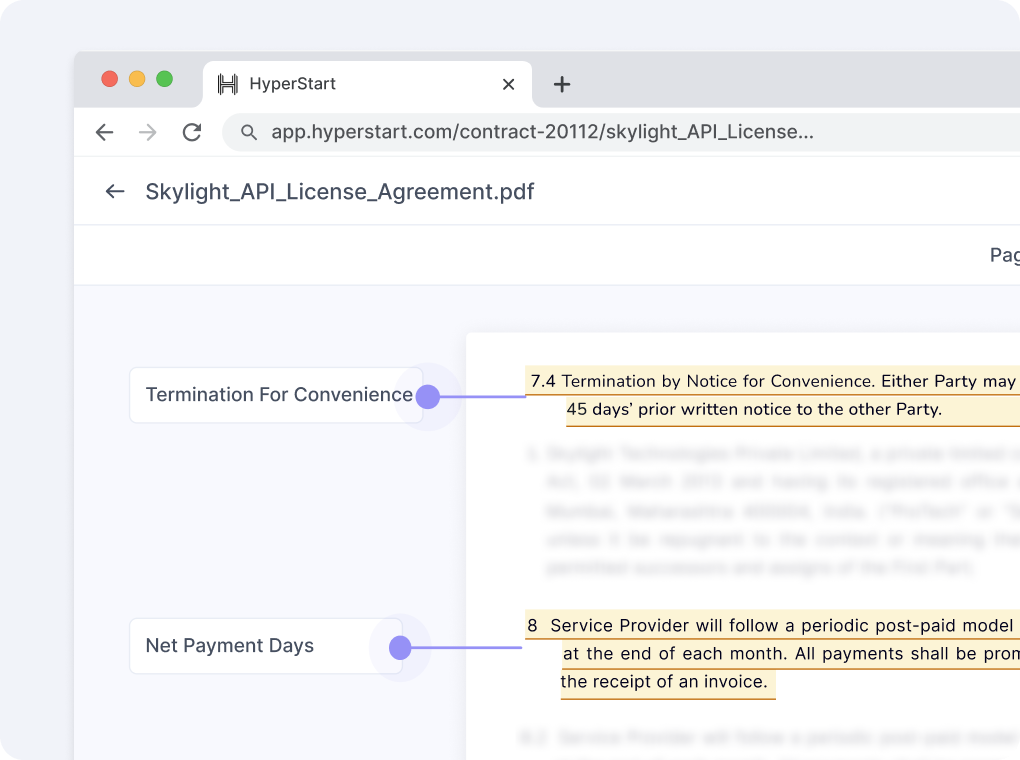Close the HyperStart browser tab
Screen dimensions: 1020x760
[x=508, y=85]
